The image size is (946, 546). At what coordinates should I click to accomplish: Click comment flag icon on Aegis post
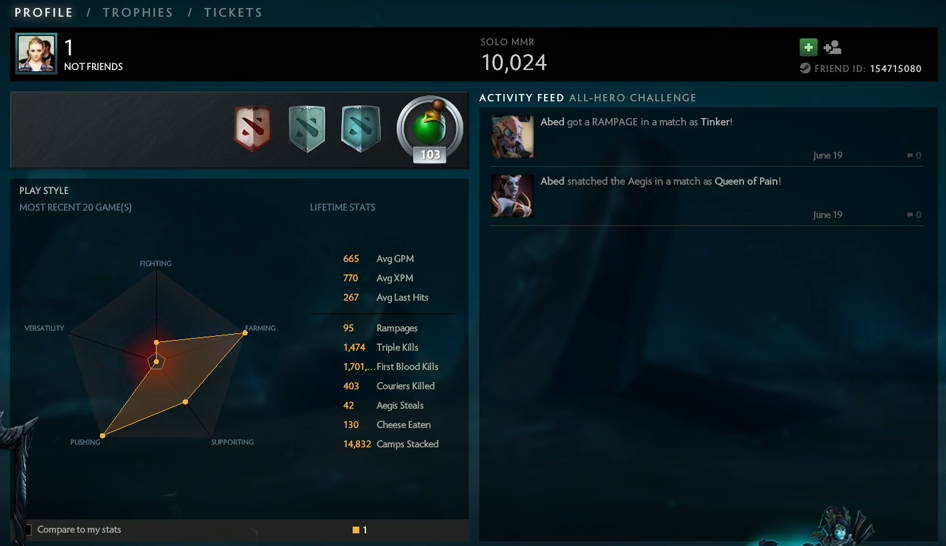coord(910,215)
